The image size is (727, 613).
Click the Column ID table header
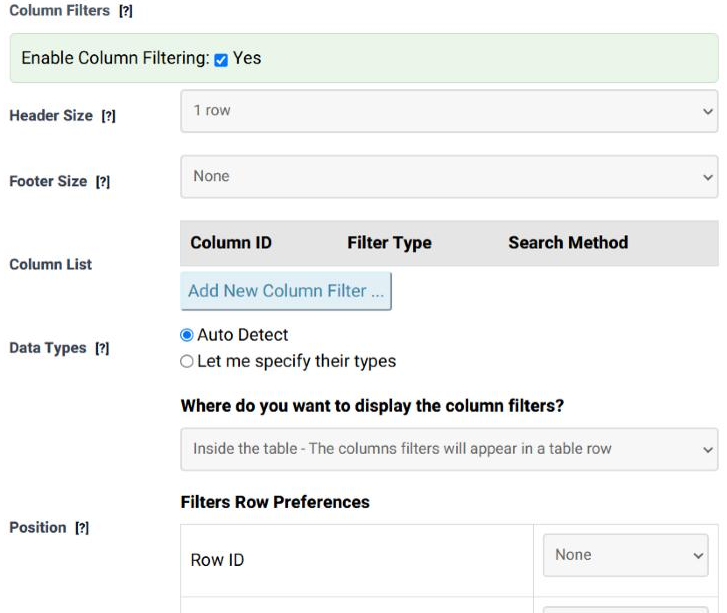click(231, 243)
